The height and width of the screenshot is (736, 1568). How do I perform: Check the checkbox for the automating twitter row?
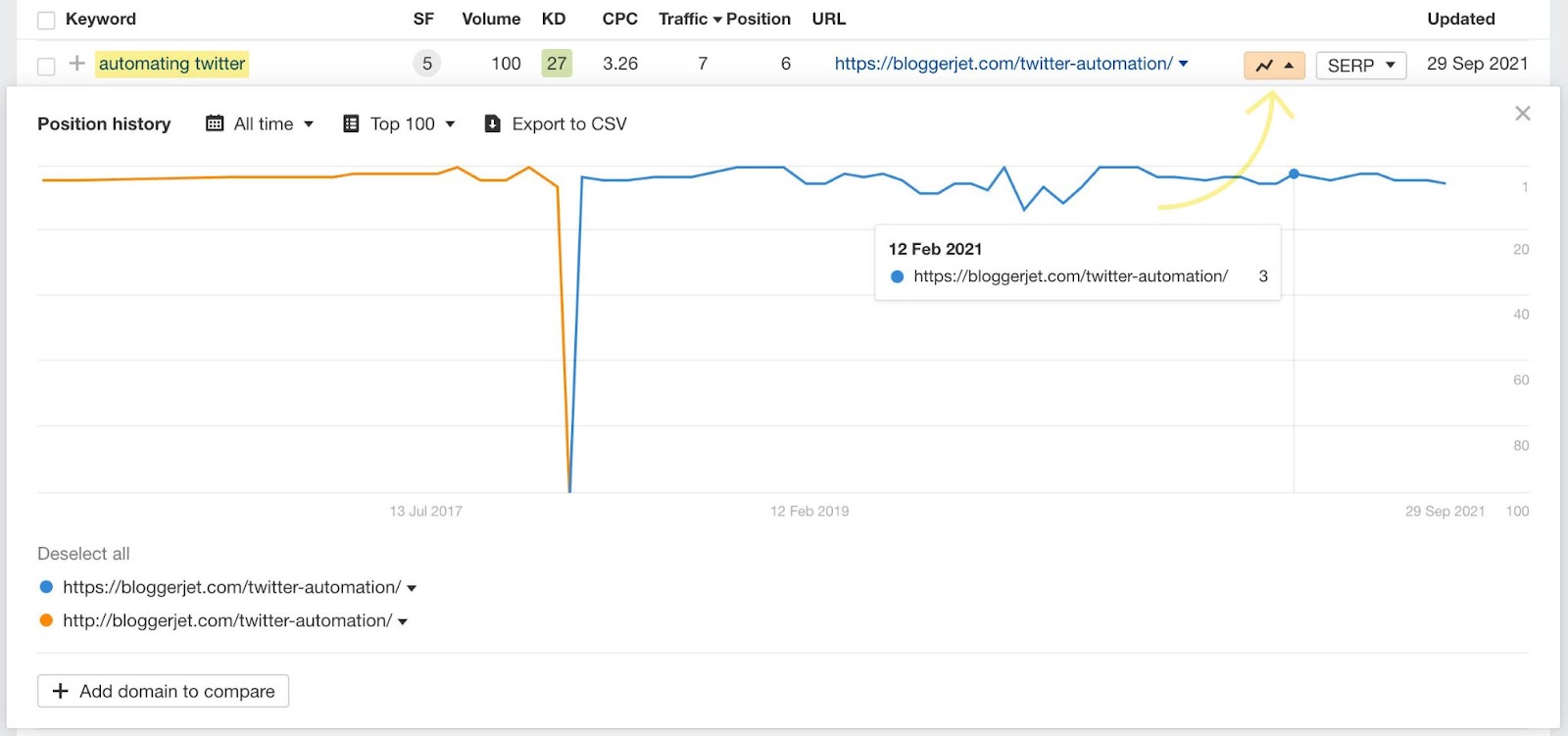pos(45,64)
